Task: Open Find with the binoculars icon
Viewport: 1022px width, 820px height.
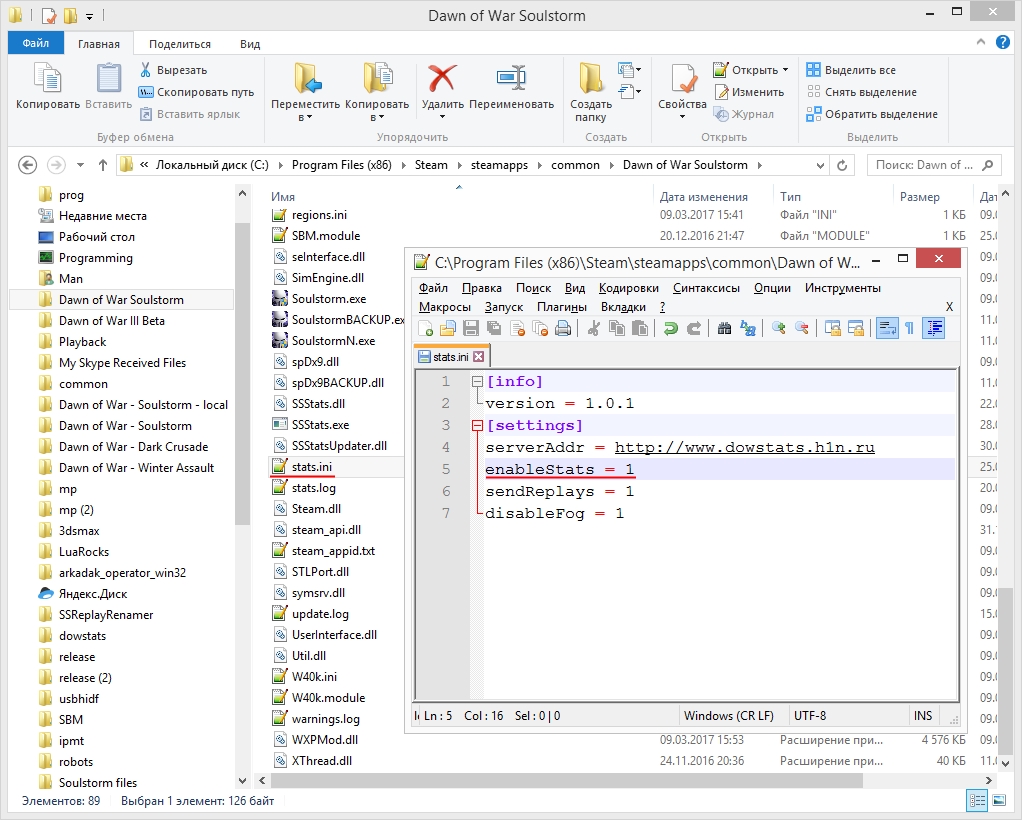Action: point(724,329)
